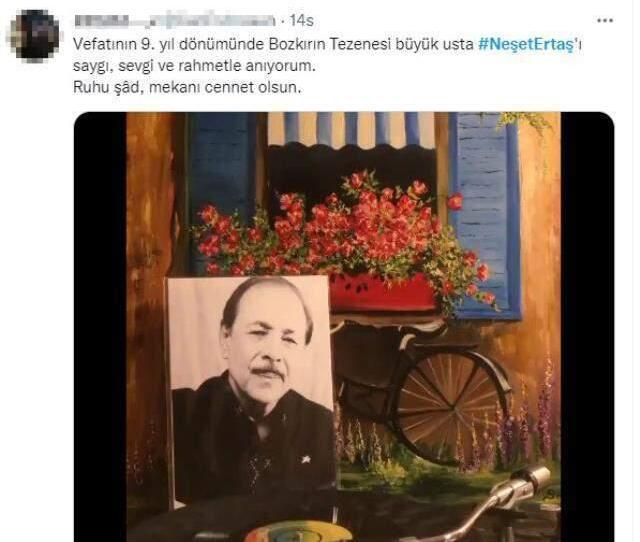Click the #NeşetErtaş hashtag link

(527, 44)
